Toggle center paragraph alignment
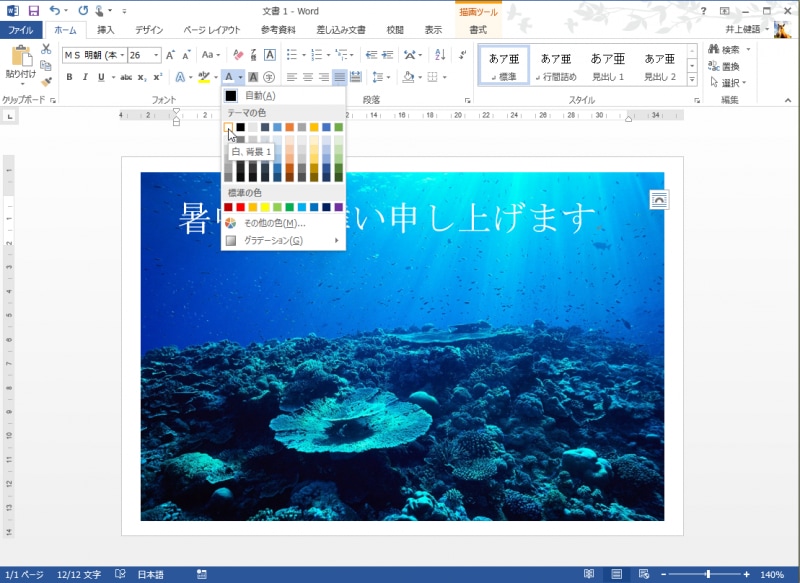The height and width of the screenshot is (583, 800). pyautogui.click(x=306, y=77)
